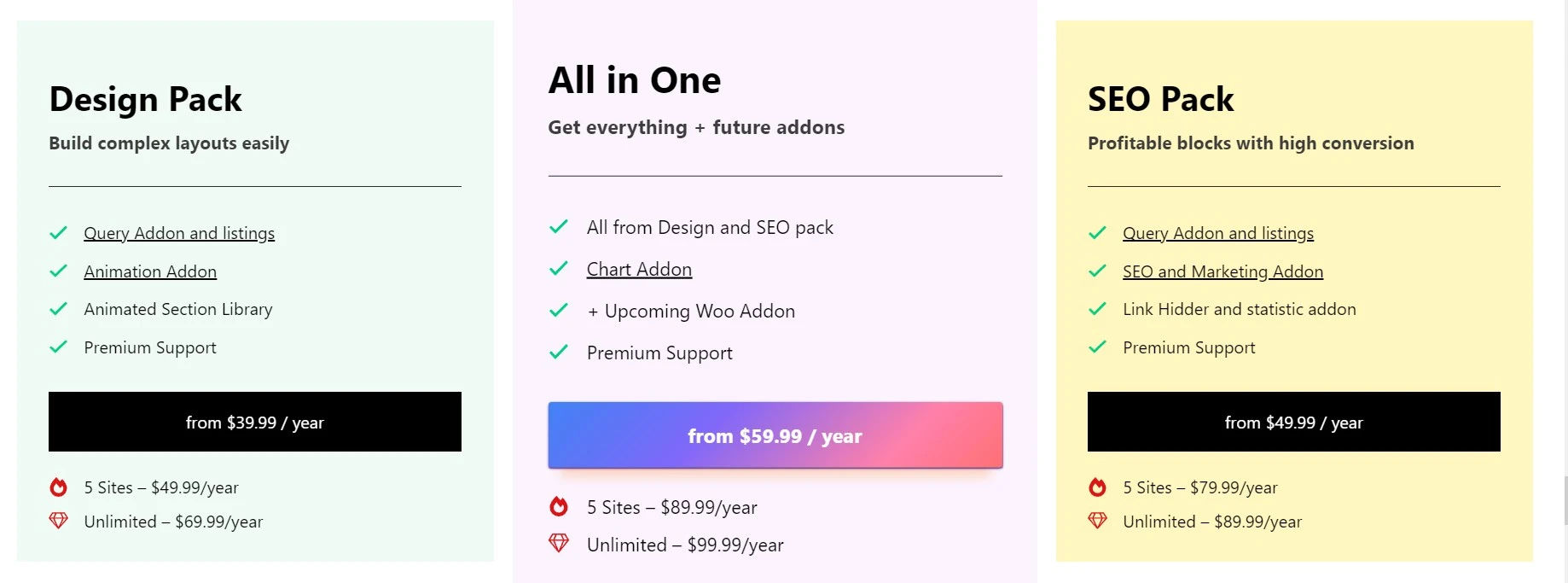1568x583 pixels.
Task: Click the flame icon beside 5 Sites $89.99/year
Action: pos(559,507)
